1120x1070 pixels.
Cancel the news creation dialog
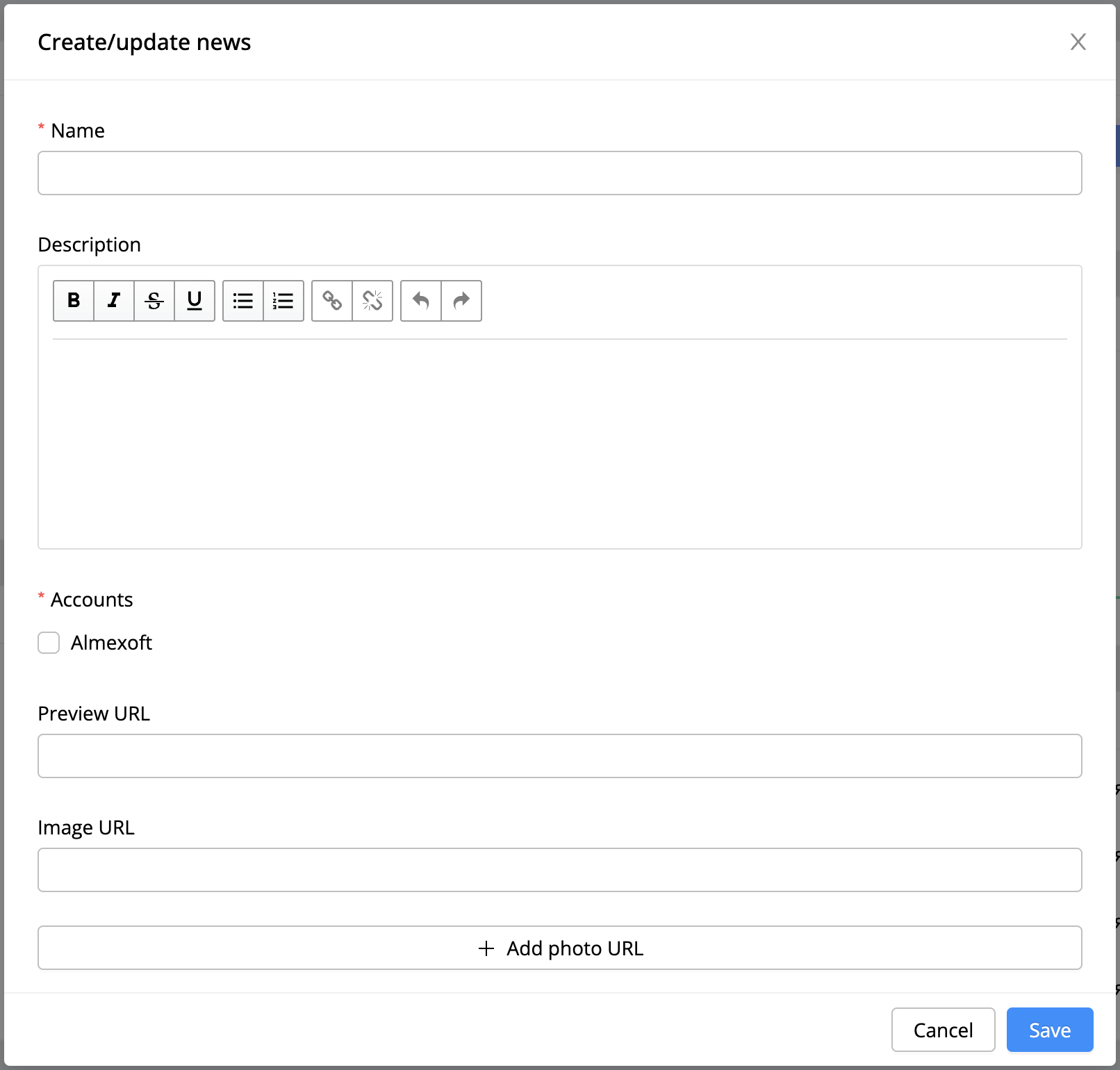pos(944,1030)
